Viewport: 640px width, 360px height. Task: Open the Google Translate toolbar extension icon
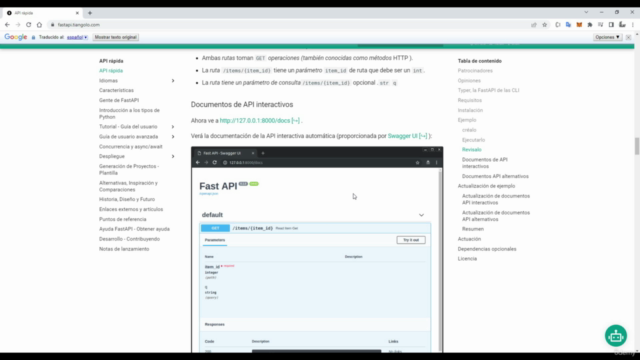click(x=568, y=25)
